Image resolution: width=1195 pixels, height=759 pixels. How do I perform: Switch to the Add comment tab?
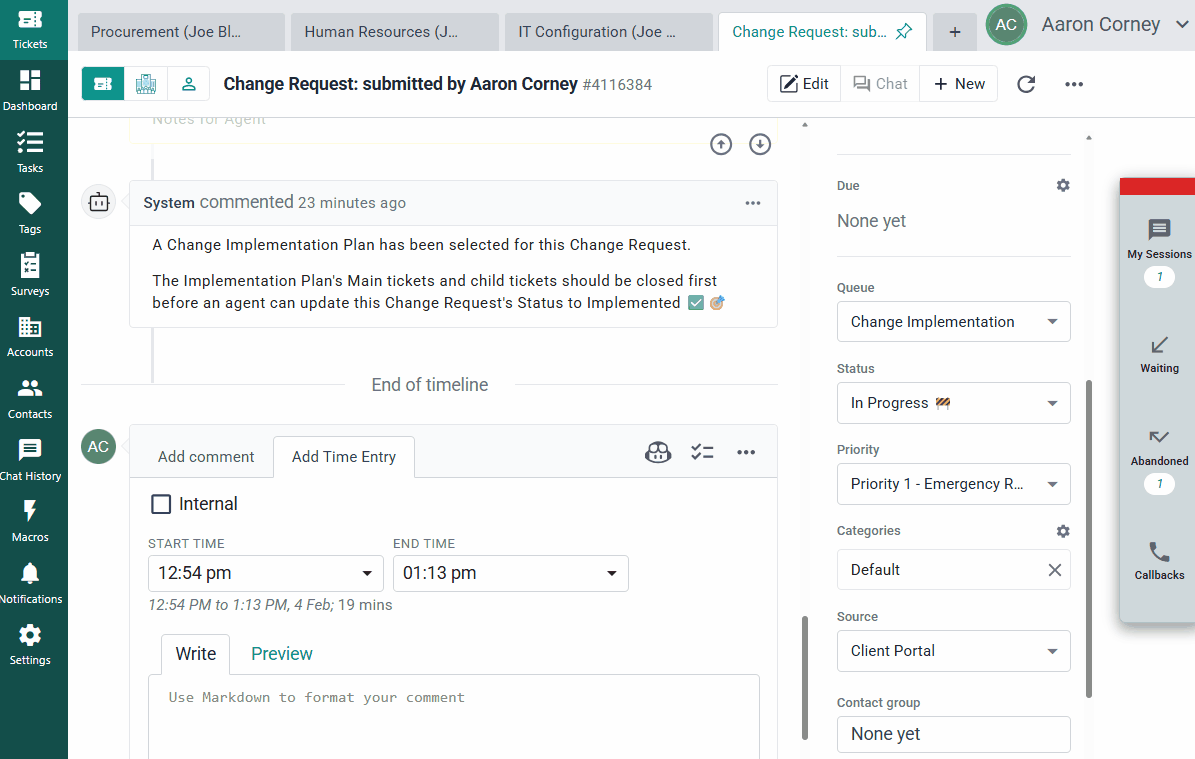tap(206, 457)
